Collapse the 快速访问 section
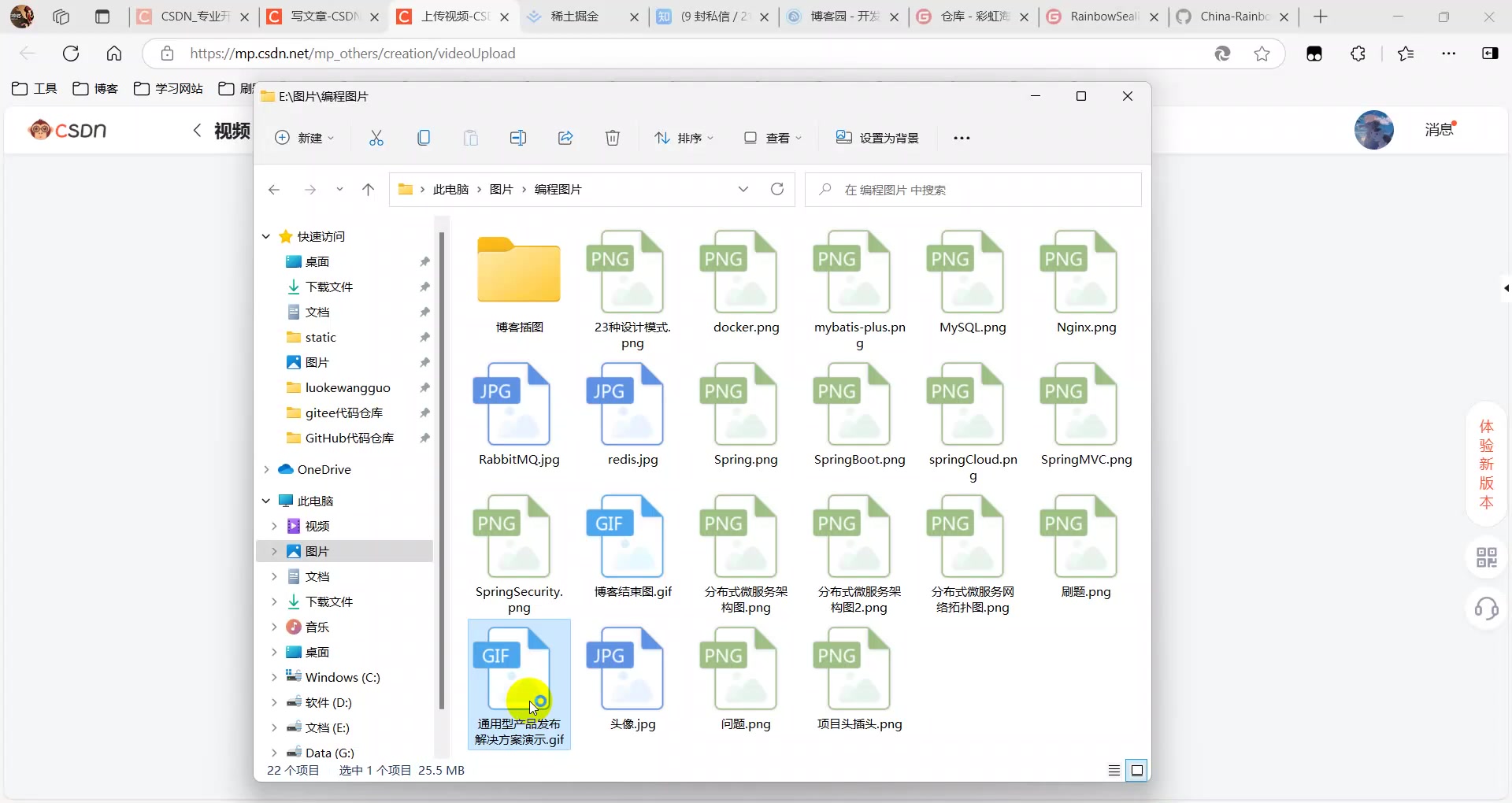 pos(266,236)
